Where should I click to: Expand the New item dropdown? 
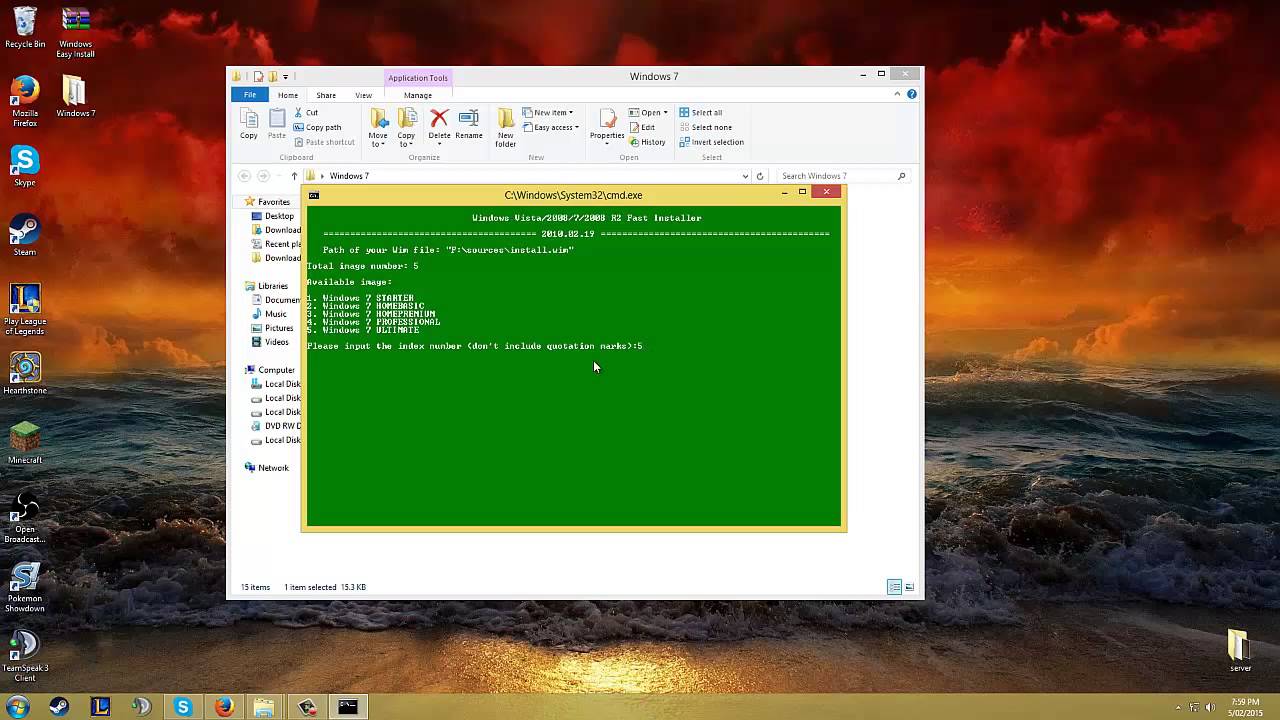click(547, 113)
